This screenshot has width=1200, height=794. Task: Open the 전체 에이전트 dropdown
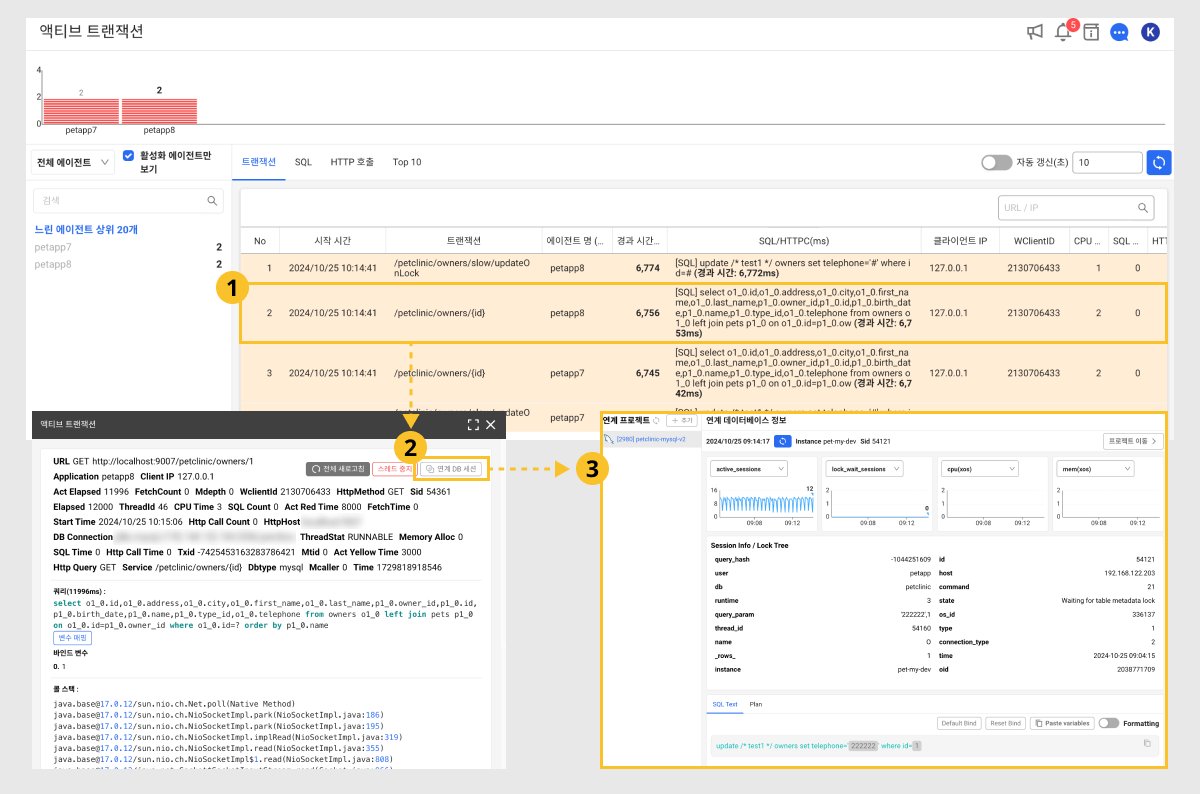[x=74, y=163]
